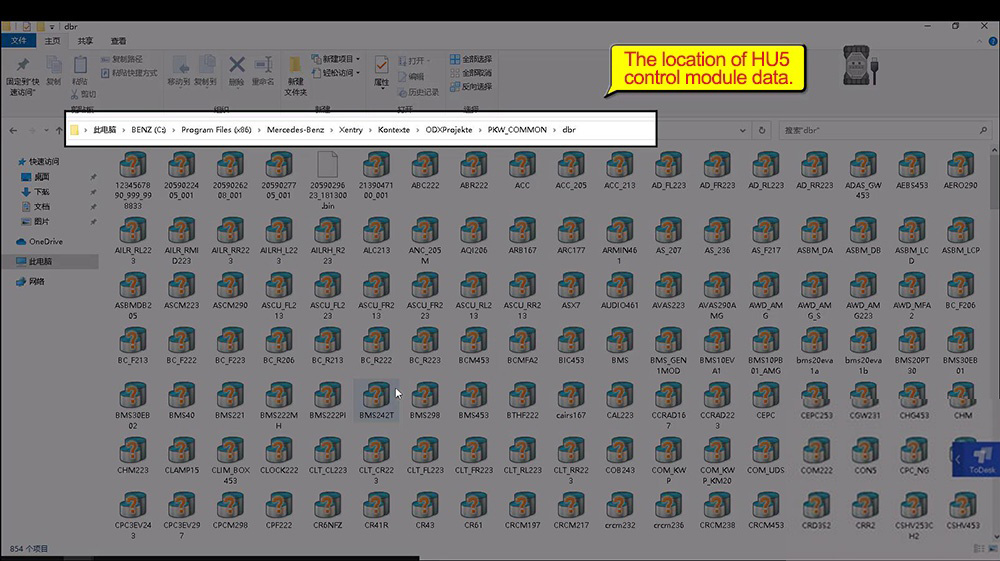This screenshot has width=1000, height=561.
Task: Select OneDrive in the sidebar
Action: [40, 242]
